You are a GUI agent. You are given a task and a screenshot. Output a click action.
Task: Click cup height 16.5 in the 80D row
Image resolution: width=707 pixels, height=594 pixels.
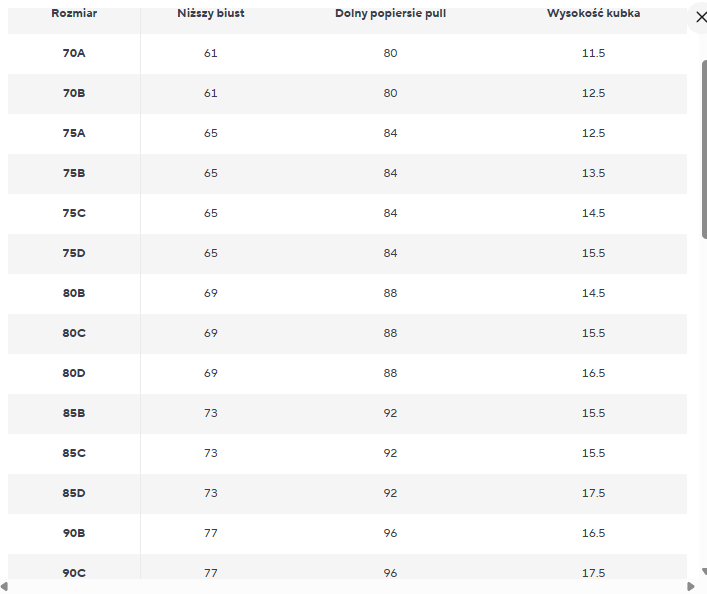(593, 373)
